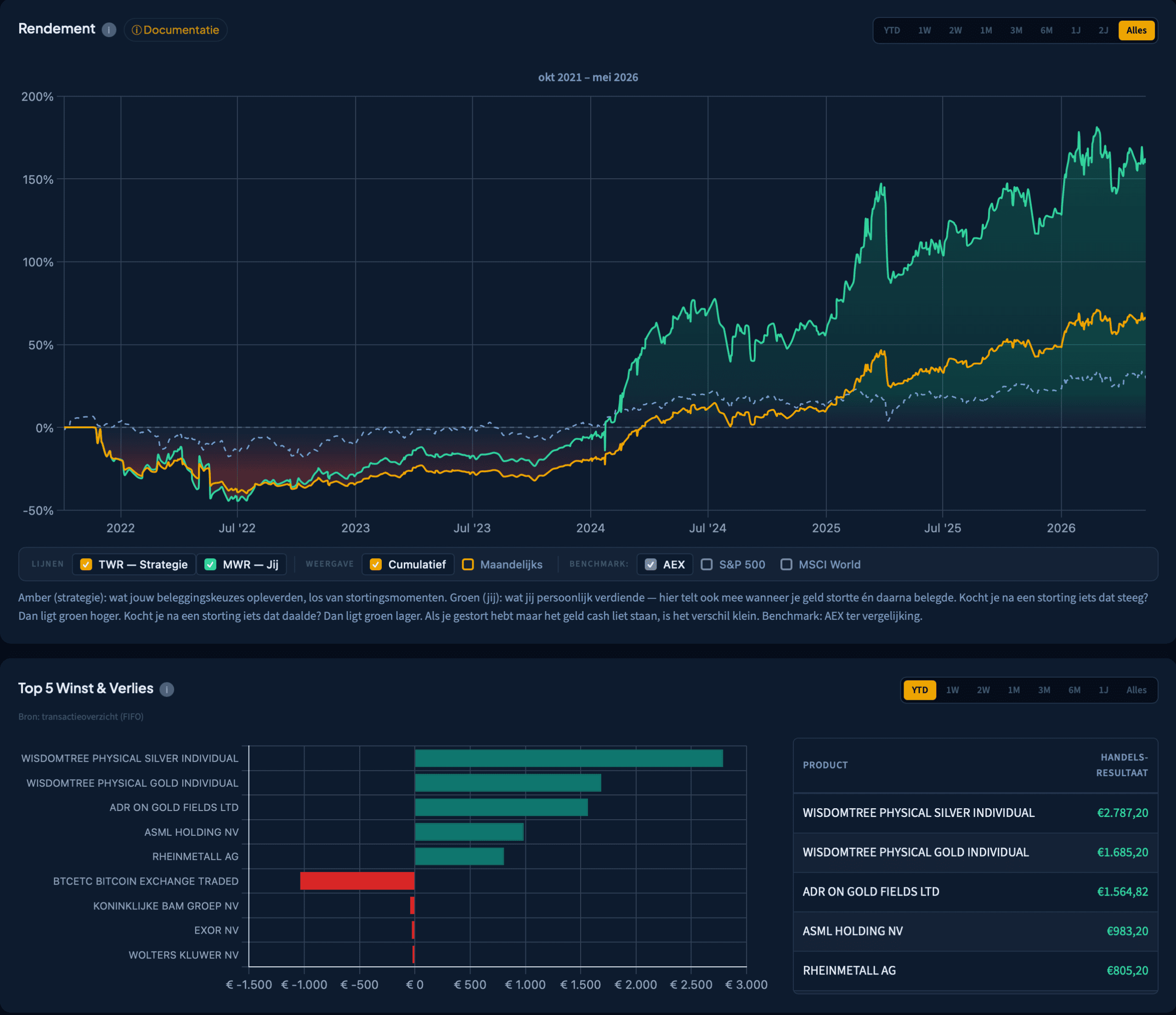Click the Handelsresultaat column header

coord(1121,765)
